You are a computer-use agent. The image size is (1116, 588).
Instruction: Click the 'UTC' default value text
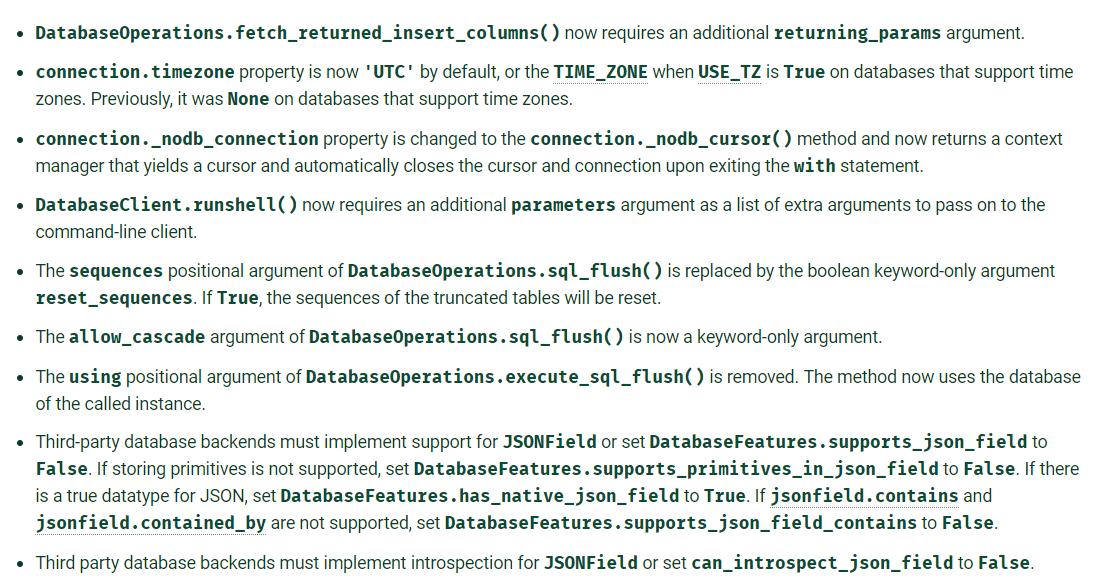click(389, 73)
